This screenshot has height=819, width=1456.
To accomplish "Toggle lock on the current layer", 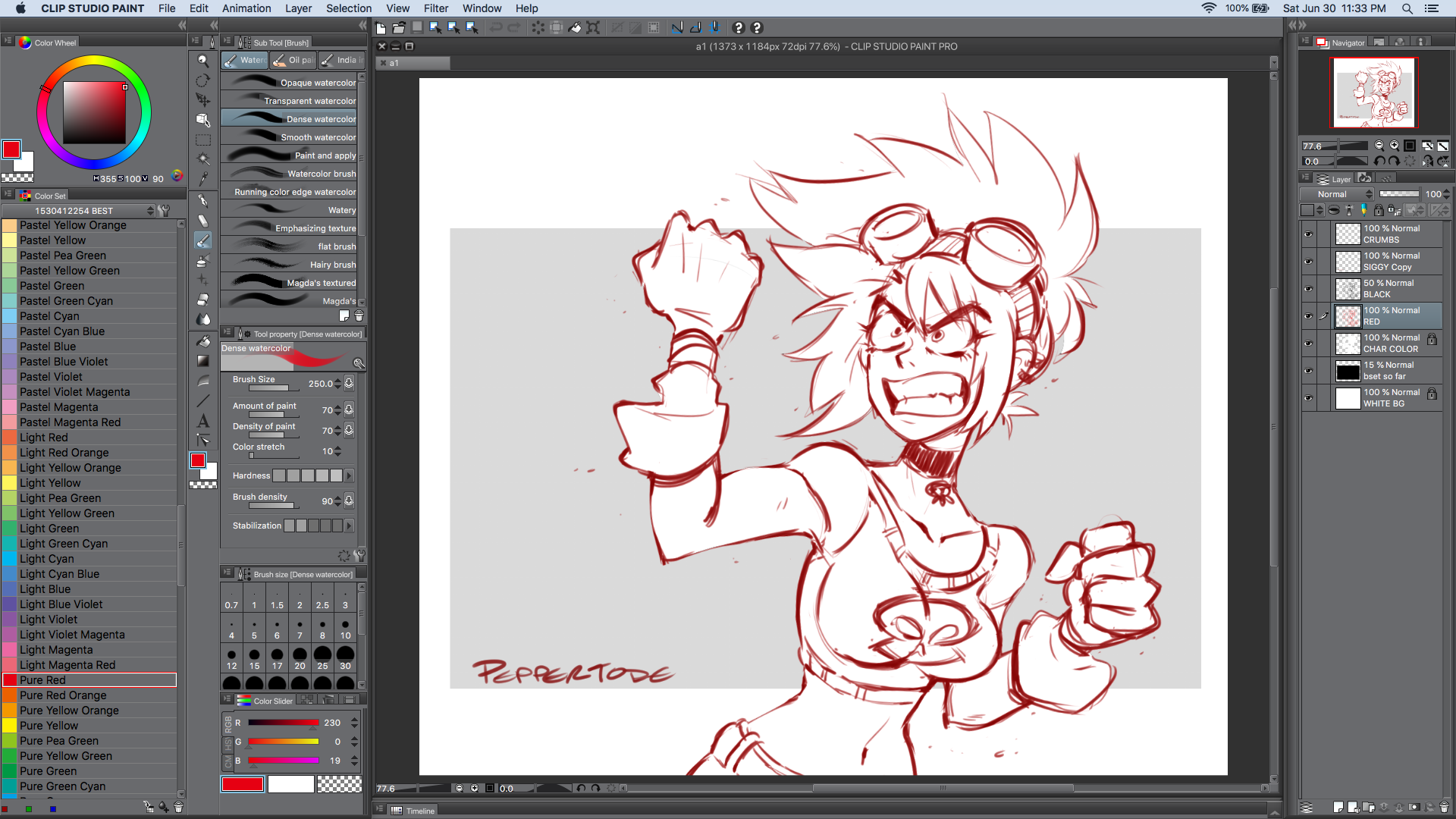I will [1379, 210].
